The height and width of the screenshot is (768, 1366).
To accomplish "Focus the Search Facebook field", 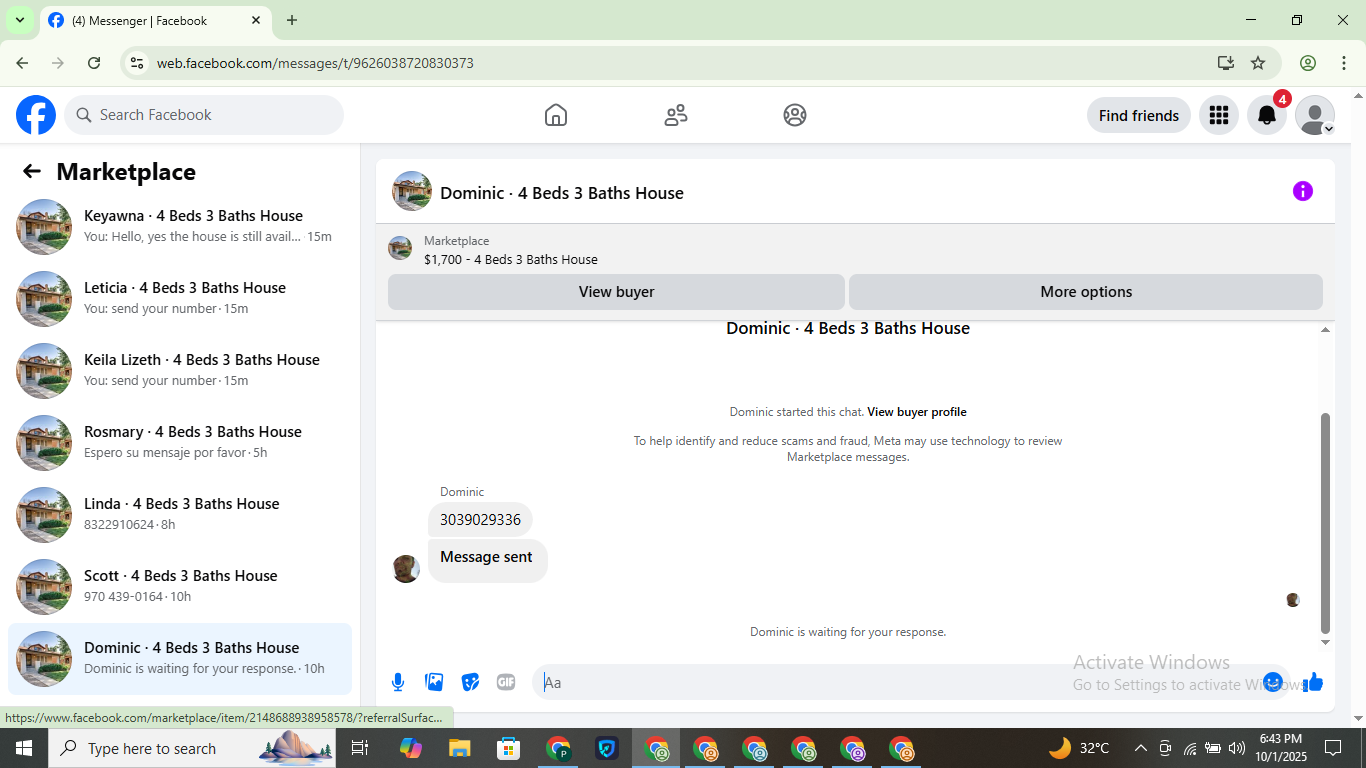I will 204,115.
